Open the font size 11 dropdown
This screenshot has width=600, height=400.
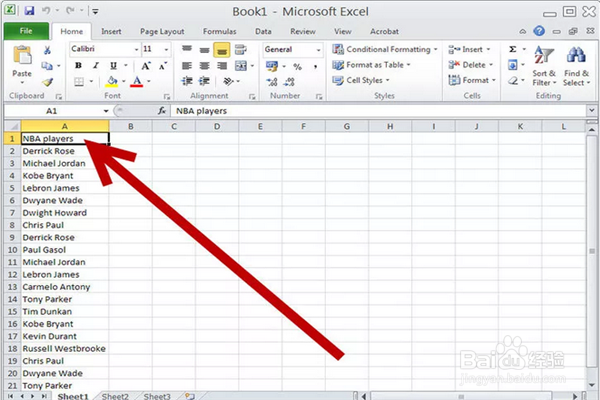pos(166,49)
